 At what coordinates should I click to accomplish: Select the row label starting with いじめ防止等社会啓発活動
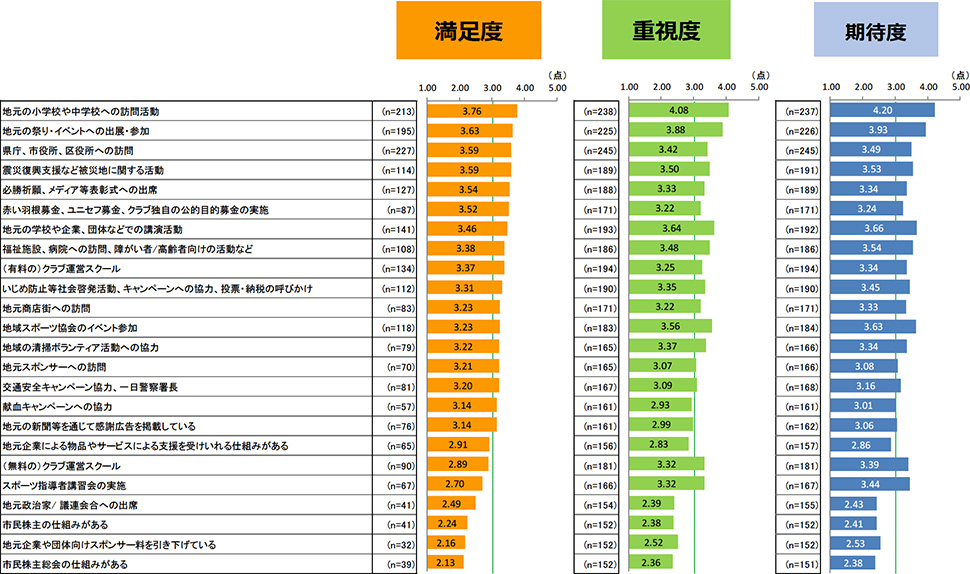coord(158,289)
